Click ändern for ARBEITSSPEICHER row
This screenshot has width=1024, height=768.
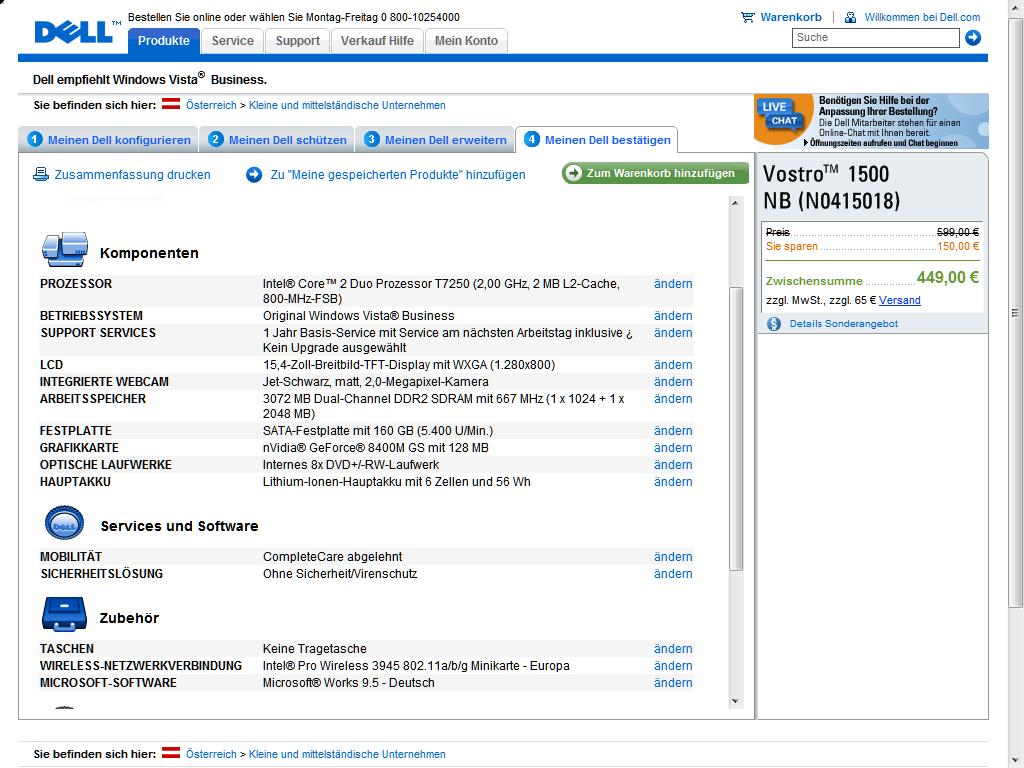click(673, 398)
